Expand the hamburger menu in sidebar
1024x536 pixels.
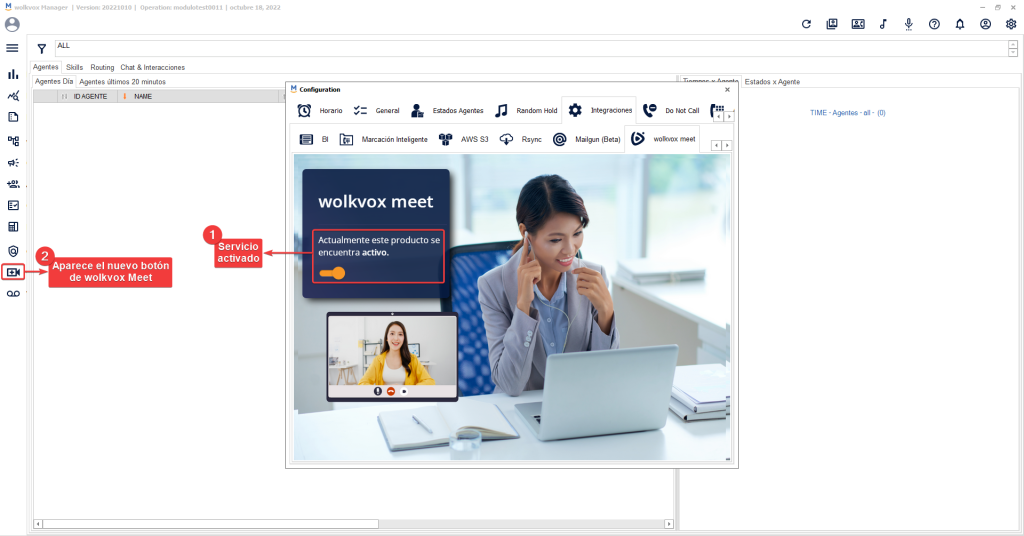coord(12,48)
